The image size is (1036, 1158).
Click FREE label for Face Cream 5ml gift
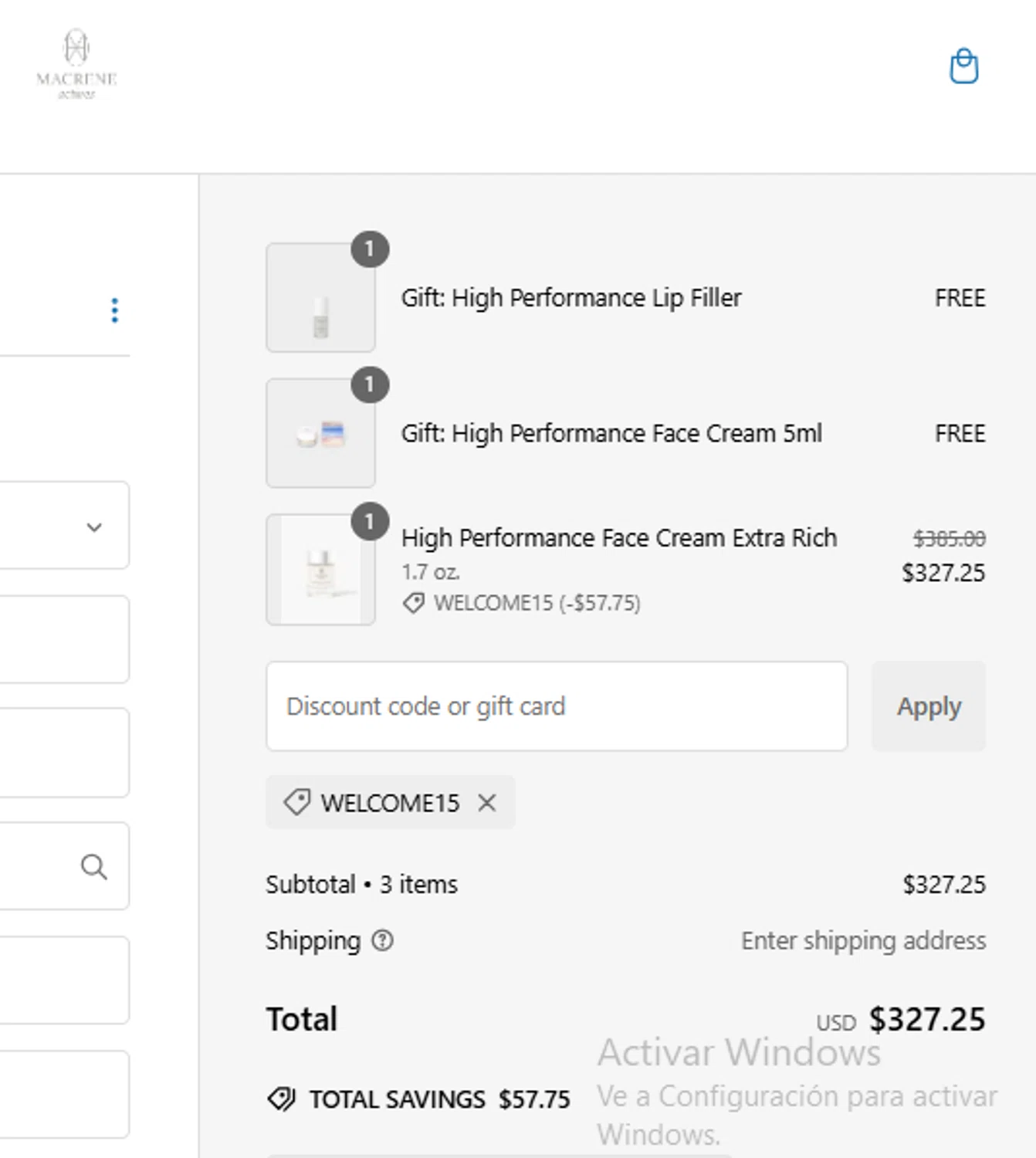point(960,433)
